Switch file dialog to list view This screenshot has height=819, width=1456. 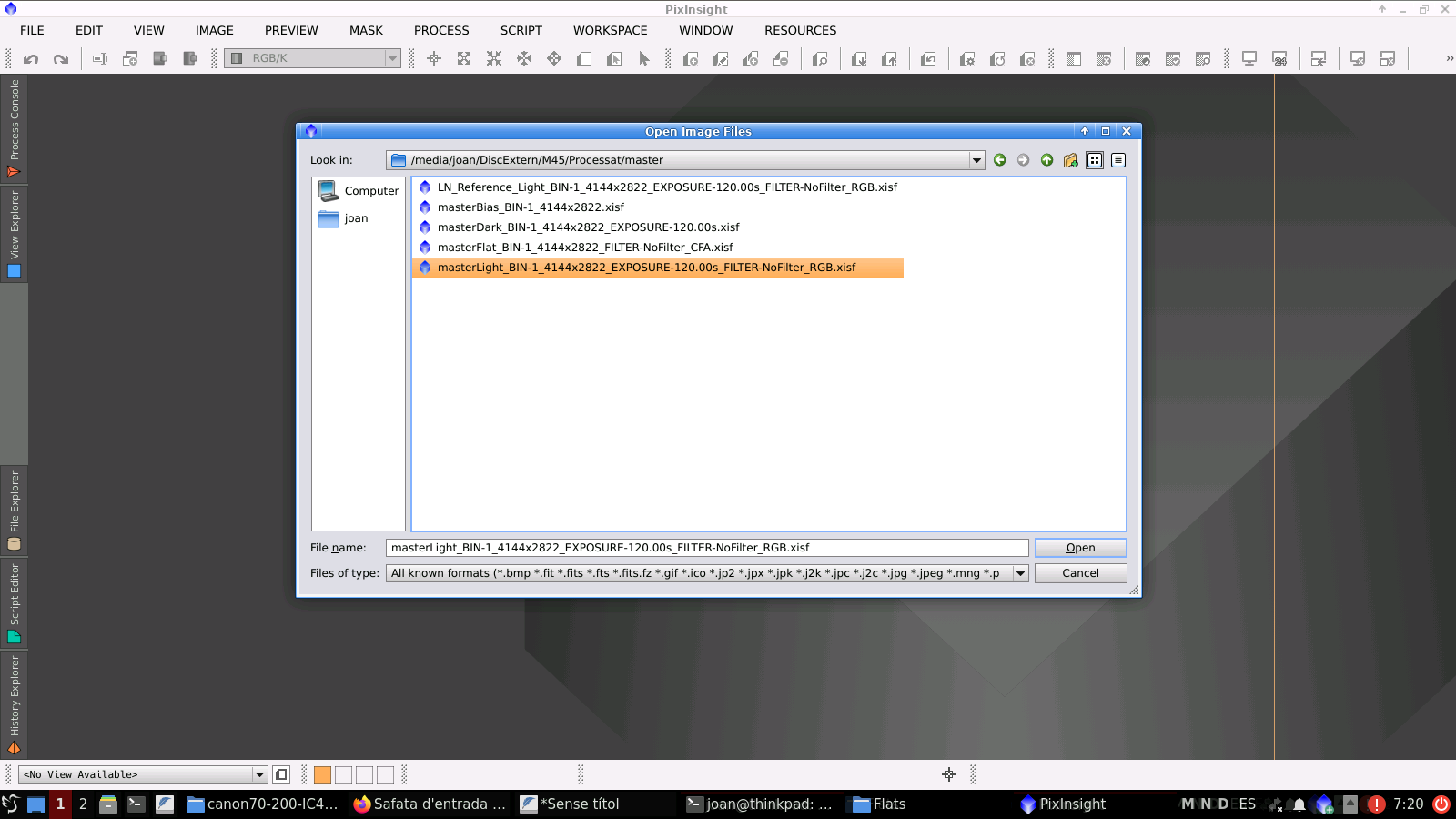1095,160
